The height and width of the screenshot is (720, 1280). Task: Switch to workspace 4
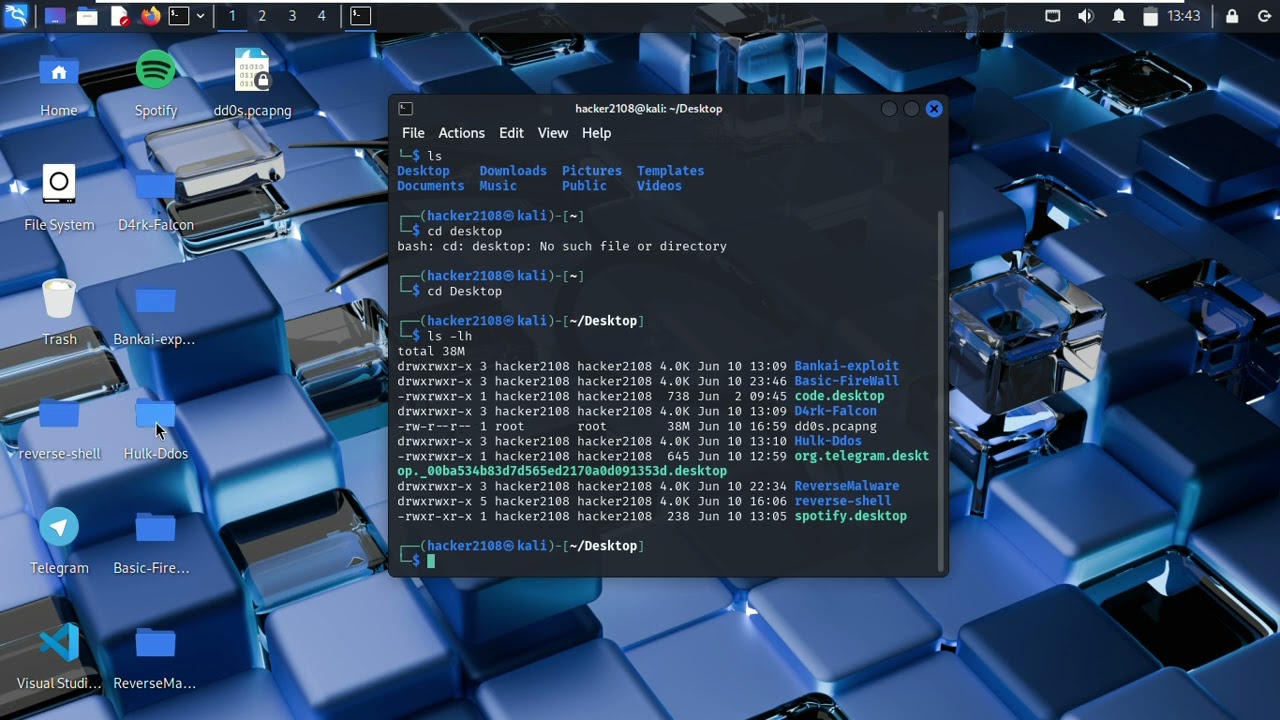pos(321,16)
